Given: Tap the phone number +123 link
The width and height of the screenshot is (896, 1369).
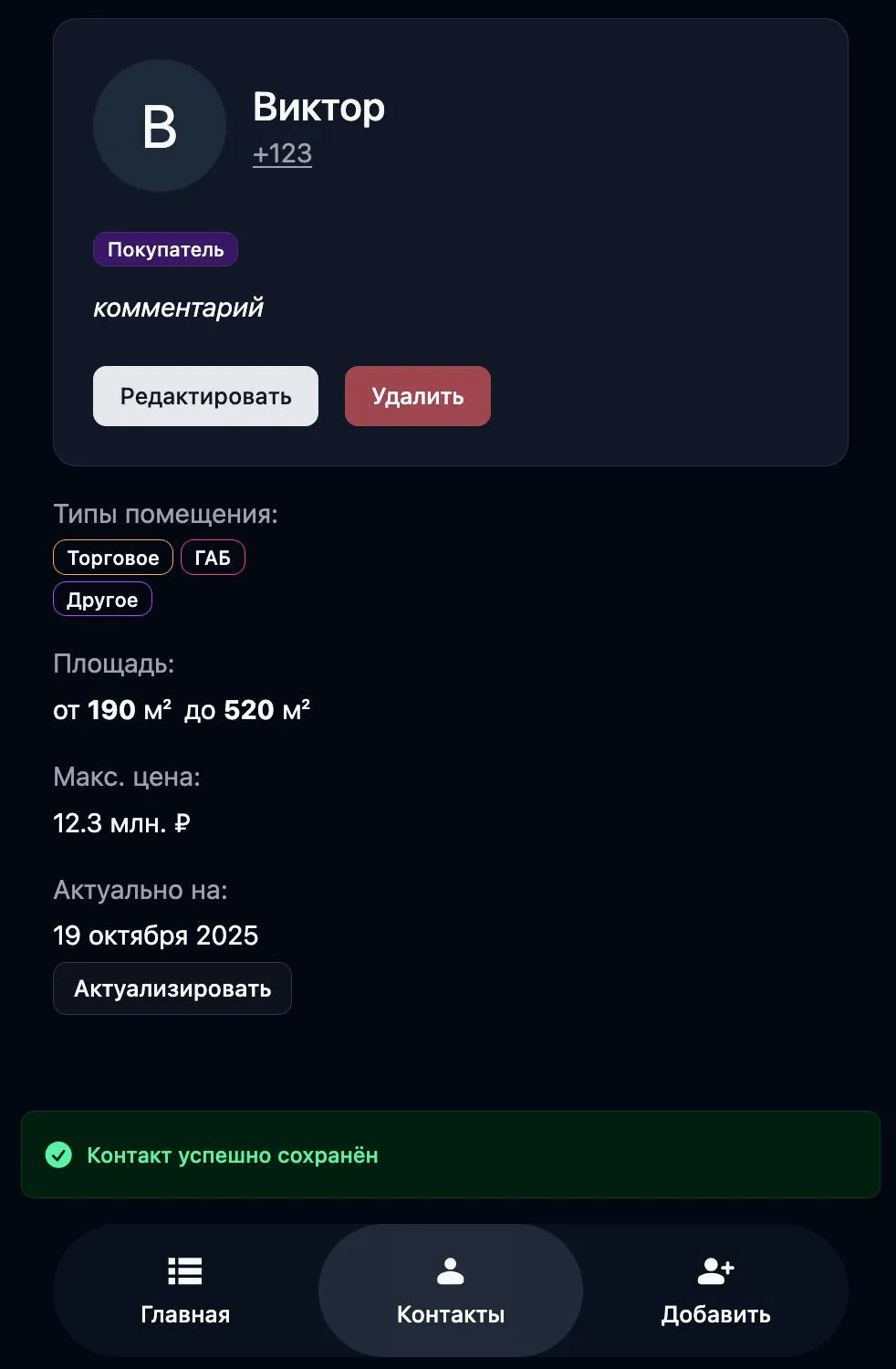Looking at the screenshot, I should click(x=282, y=153).
